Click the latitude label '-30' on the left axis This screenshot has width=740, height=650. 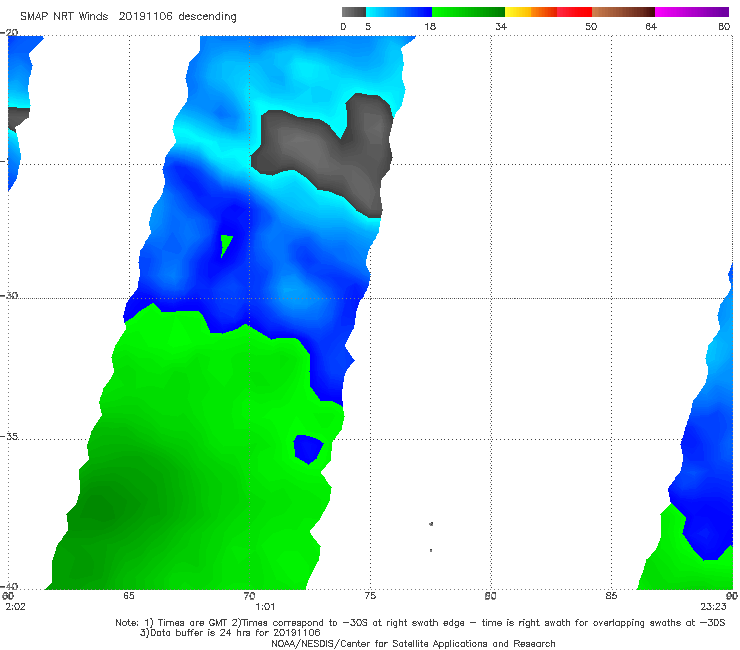(9, 295)
